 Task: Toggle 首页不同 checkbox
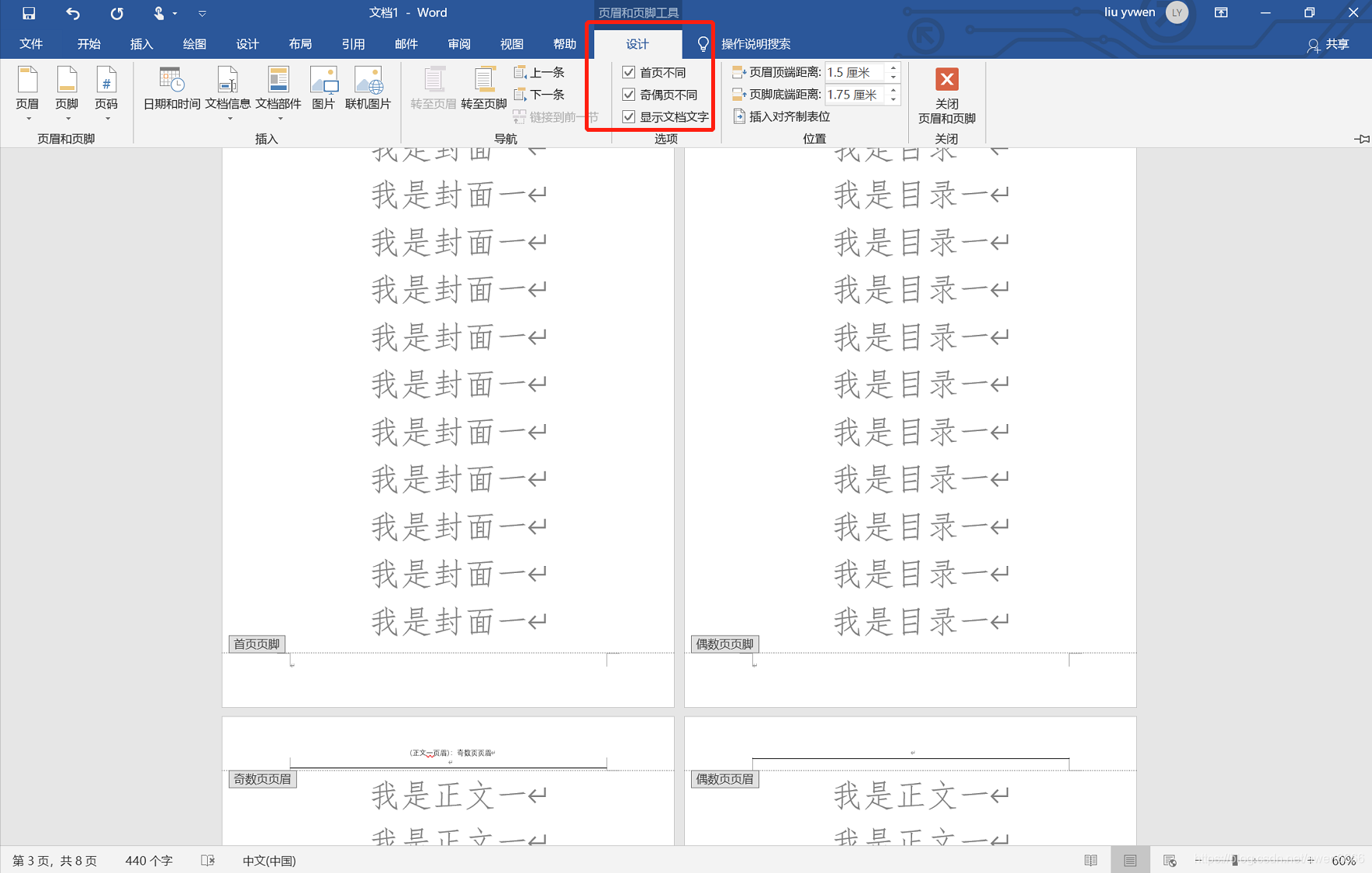coord(629,72)
